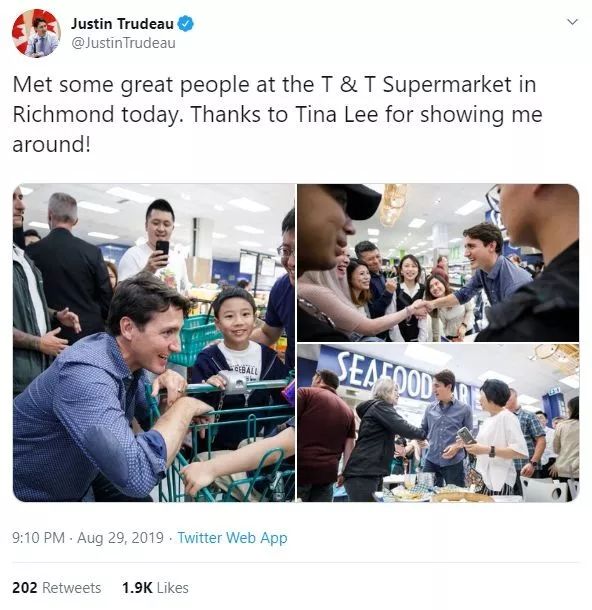Open the Twitter Web App link
The image size is (592, 610).
click(232, 538)
